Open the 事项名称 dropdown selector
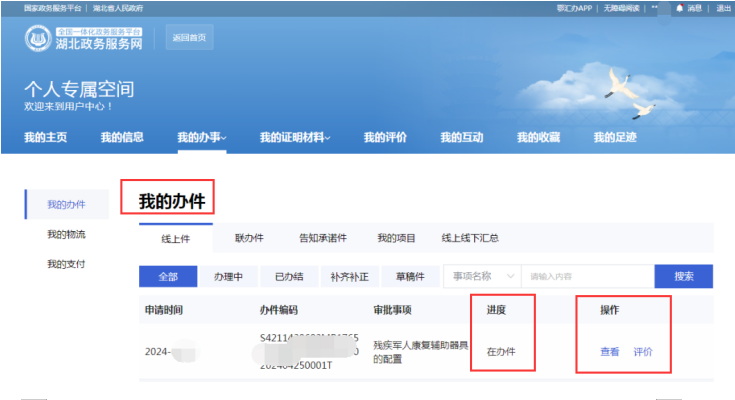 484,276
